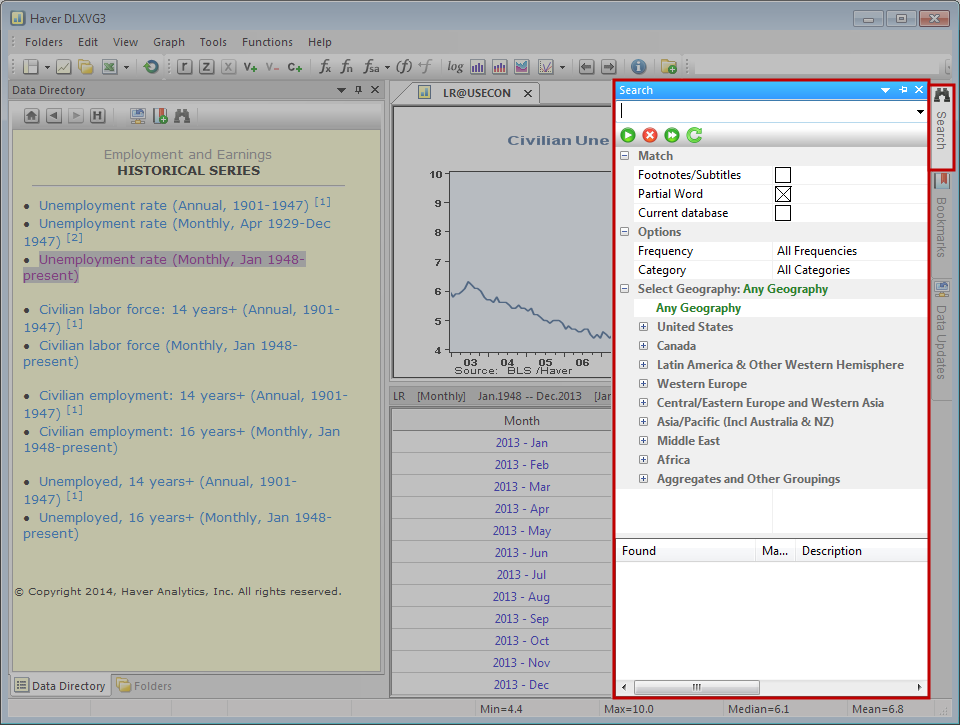This screenshot has height=725, width=960.
Task: Expand the Canada geography node
Action: [x=643, y=345]
